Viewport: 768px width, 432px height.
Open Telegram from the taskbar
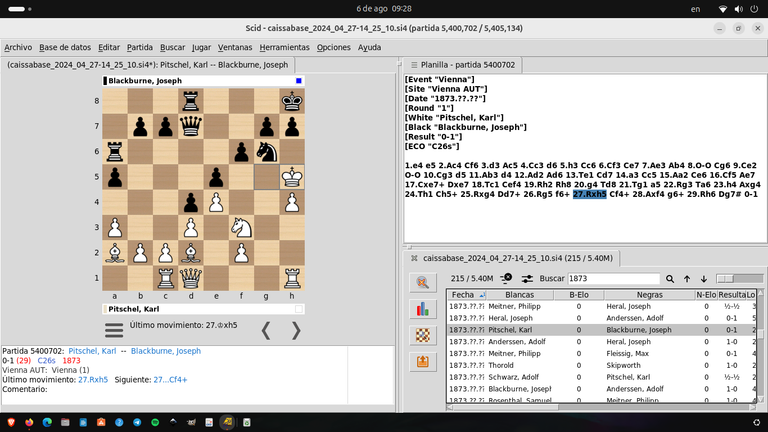point(137,422)
